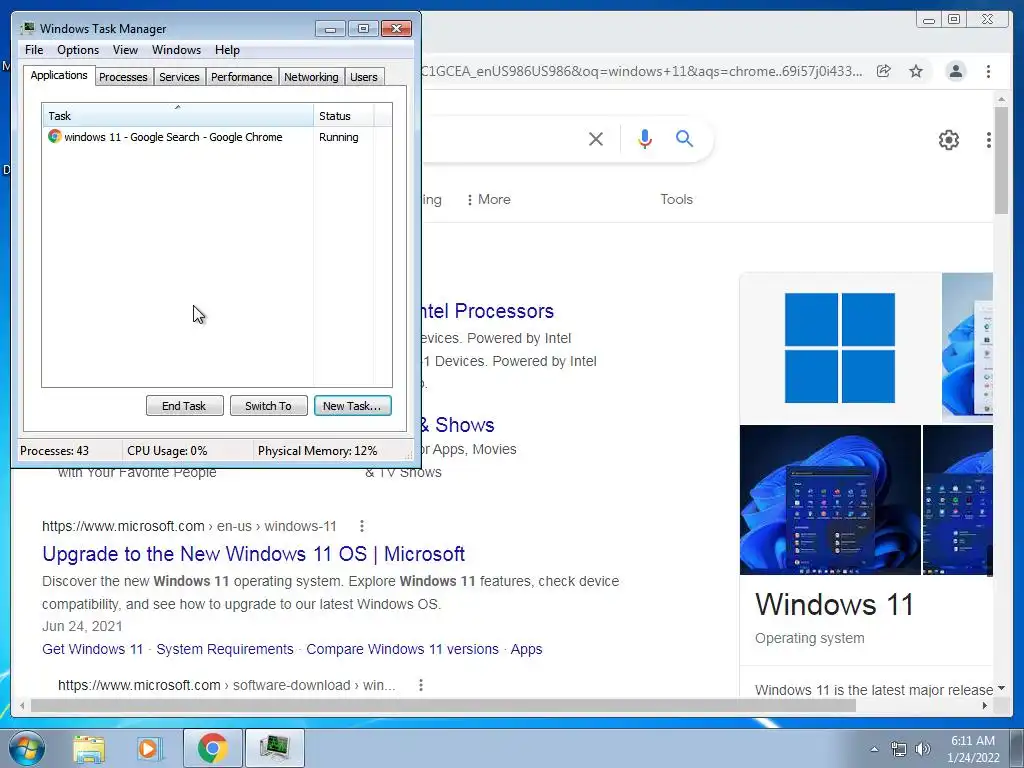Sort by the Status column header
This screenshot has width=1024, height=768.
[344, 116]
